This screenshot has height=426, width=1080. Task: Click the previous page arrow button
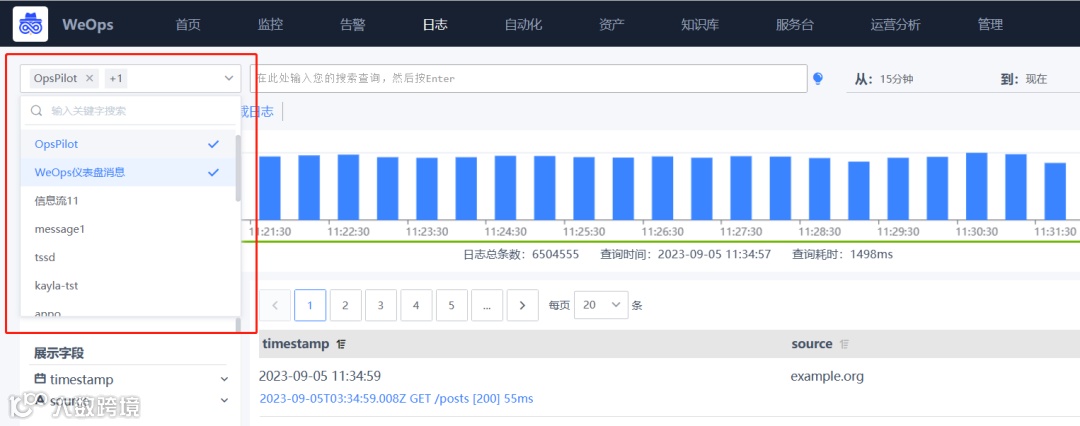[275, 305]
